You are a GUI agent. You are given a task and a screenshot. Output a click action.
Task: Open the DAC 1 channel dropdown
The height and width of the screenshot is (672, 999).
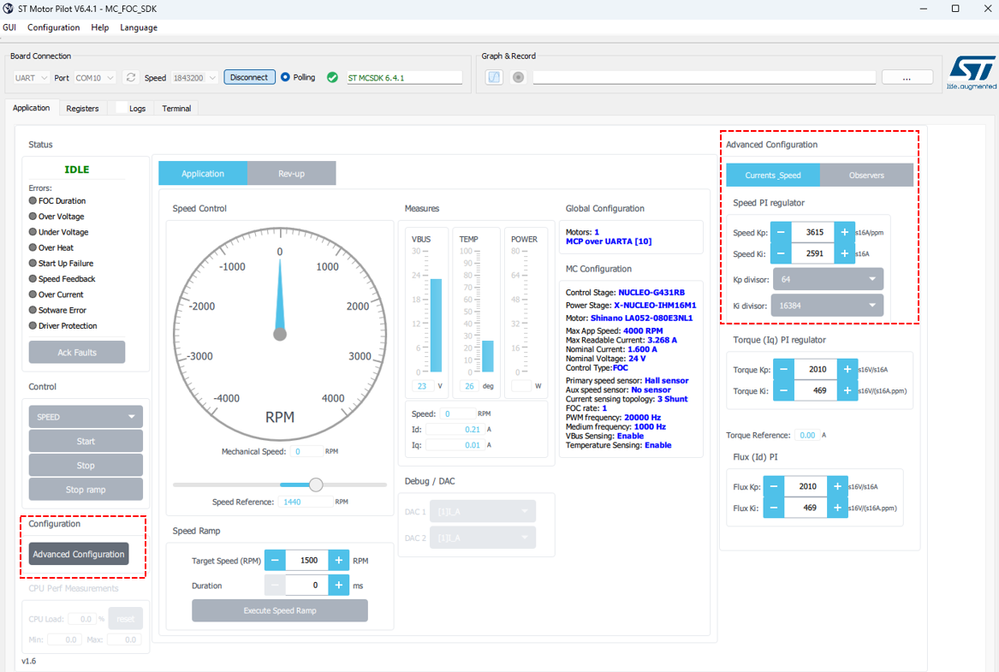(482, 511)
